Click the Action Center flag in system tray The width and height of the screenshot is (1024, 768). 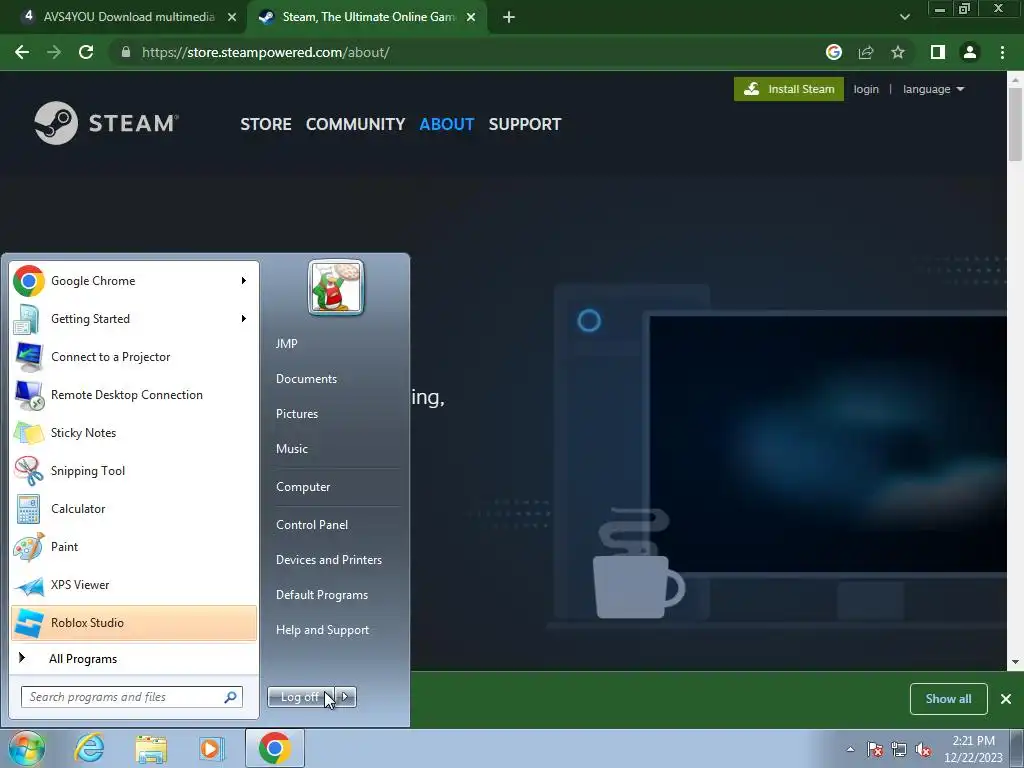874,749
